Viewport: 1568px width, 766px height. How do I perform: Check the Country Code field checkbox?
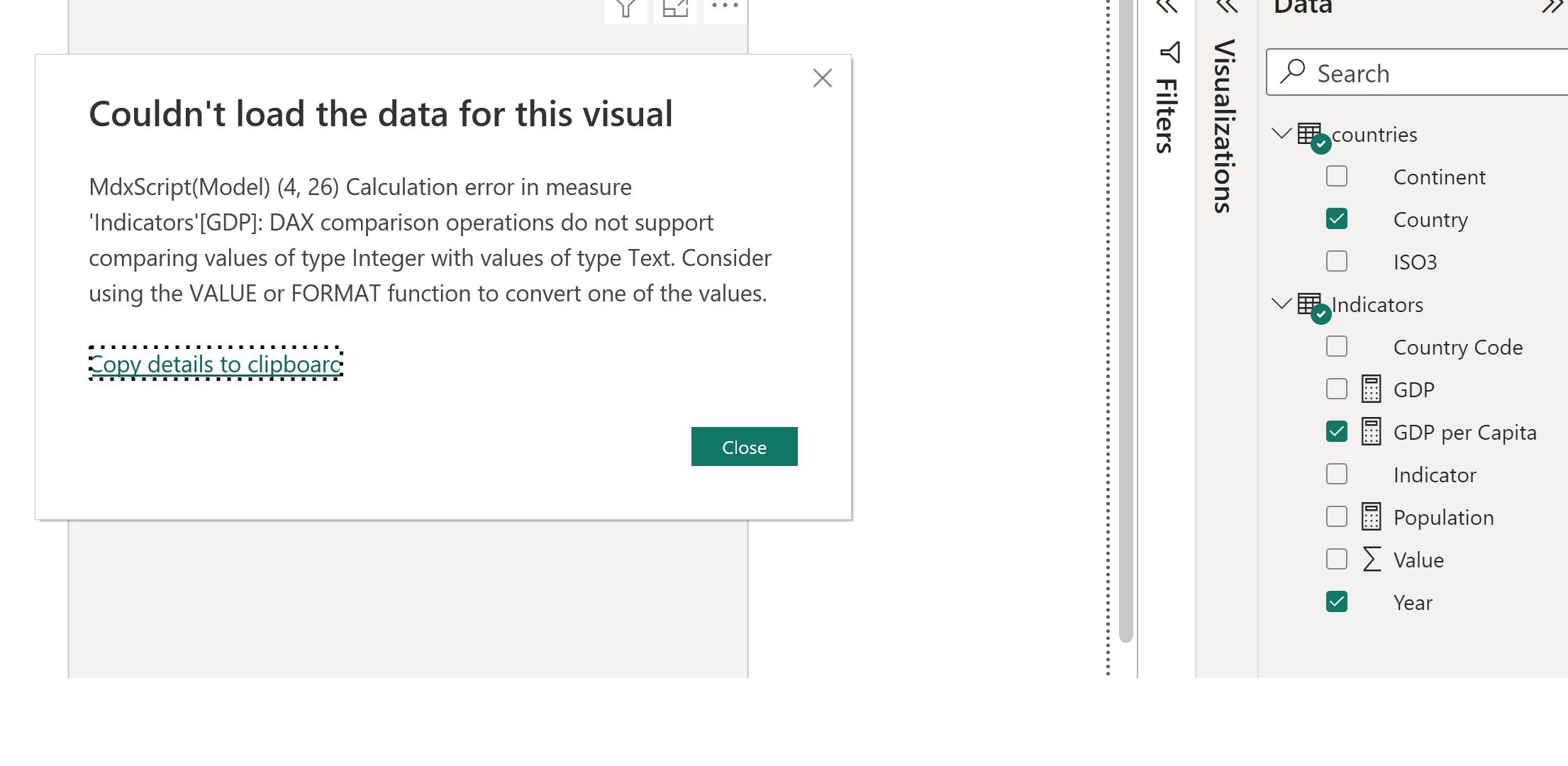tap(1337, 346)
